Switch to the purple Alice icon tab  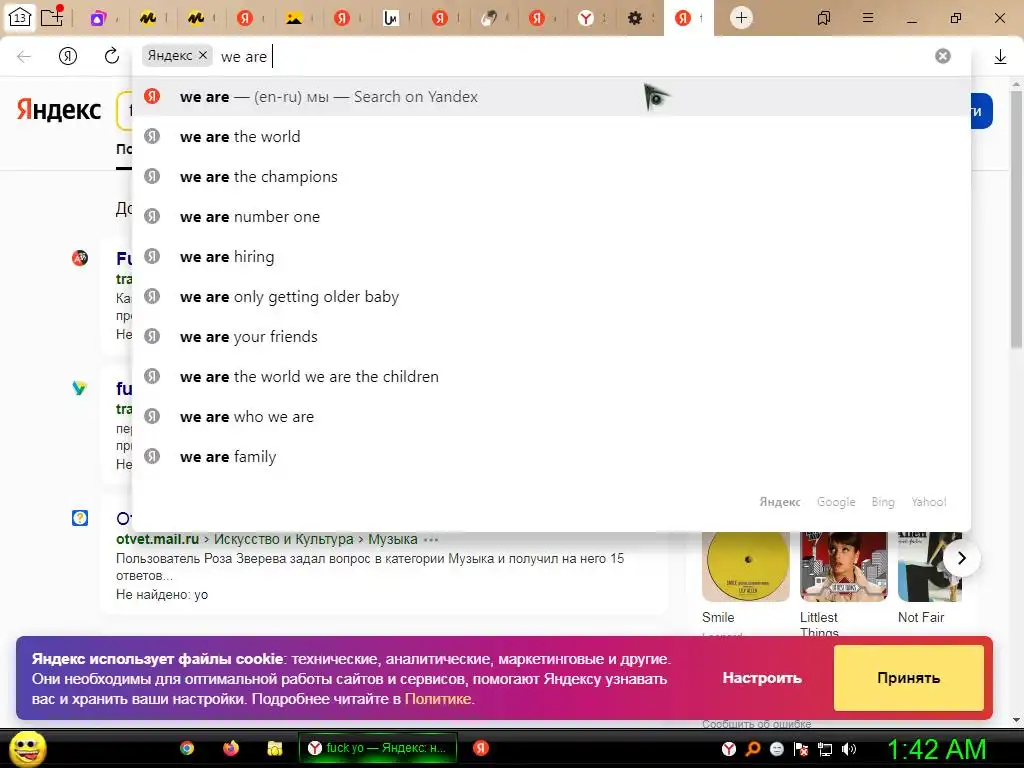tap(98, 18)
